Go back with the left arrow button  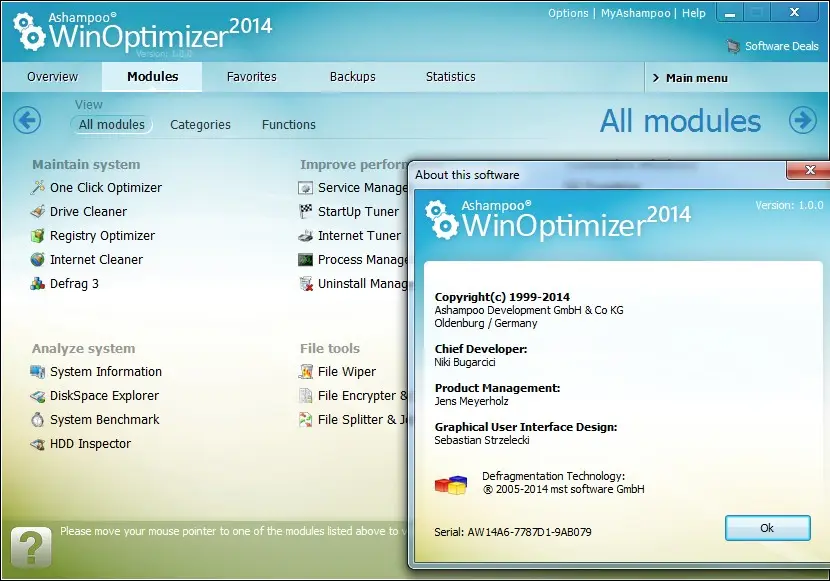coord(27,120)
